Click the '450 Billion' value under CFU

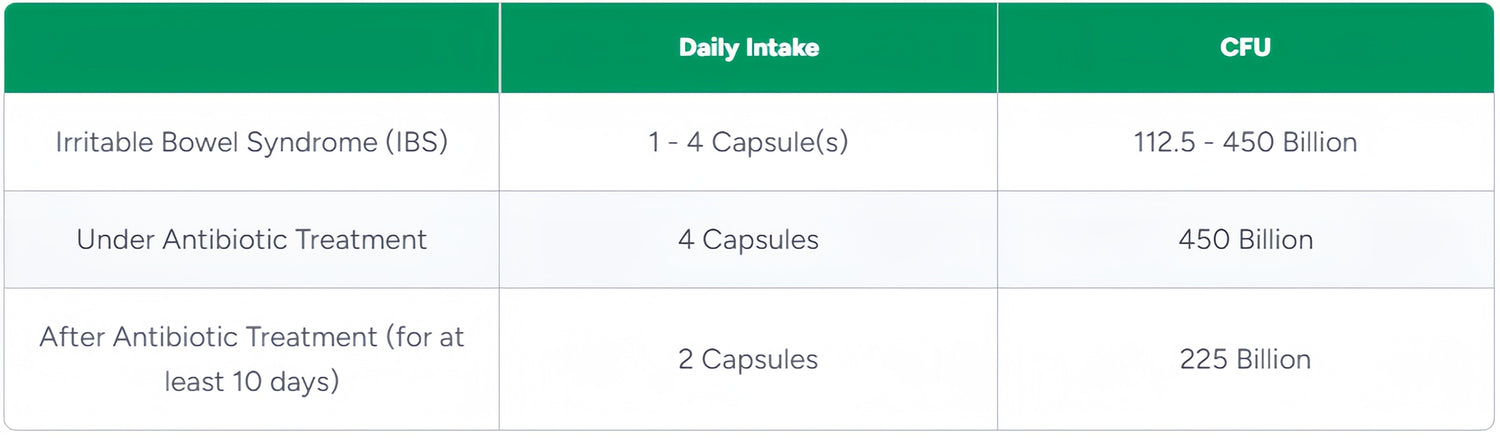pyautogui.click(x=1245, y=240)
